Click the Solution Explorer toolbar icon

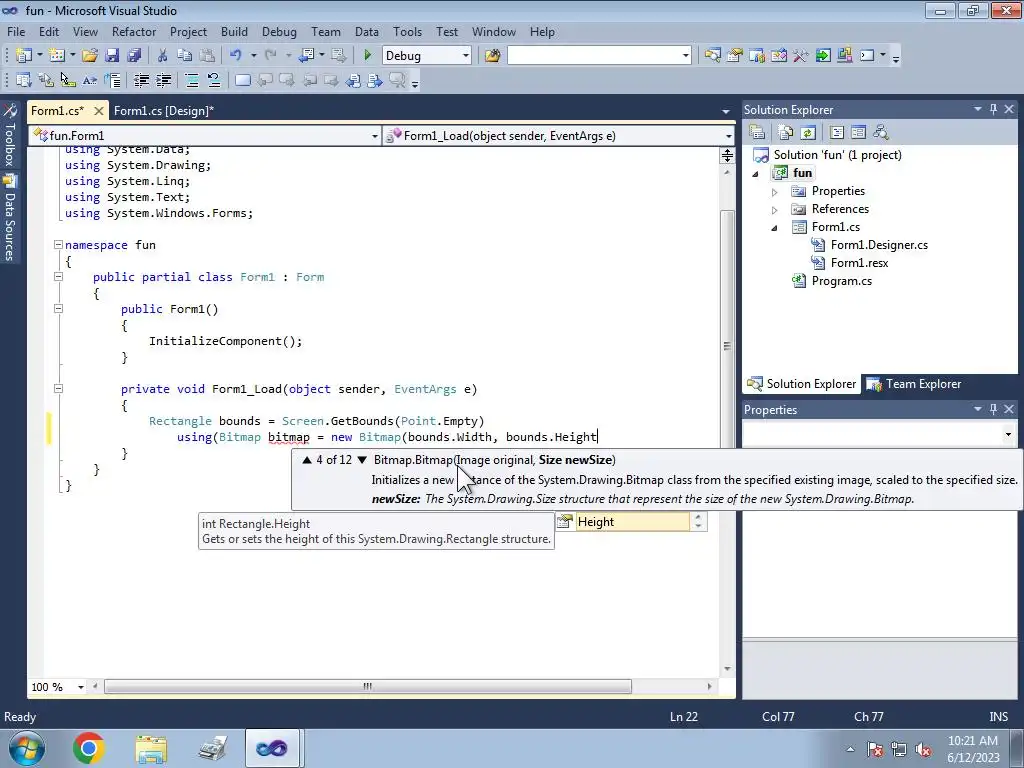(712, 56)
